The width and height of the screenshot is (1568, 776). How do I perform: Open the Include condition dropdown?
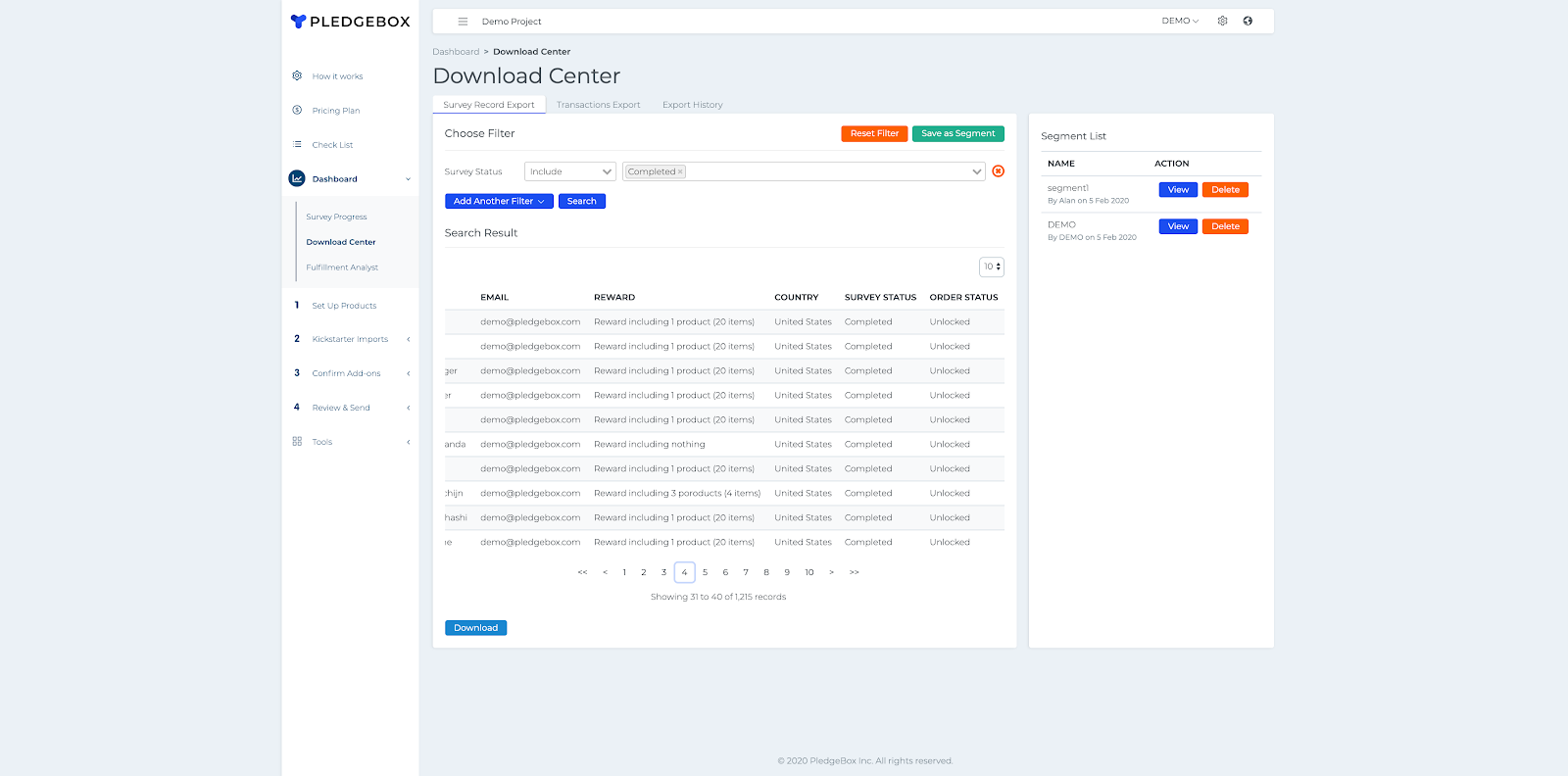[570, 171]
